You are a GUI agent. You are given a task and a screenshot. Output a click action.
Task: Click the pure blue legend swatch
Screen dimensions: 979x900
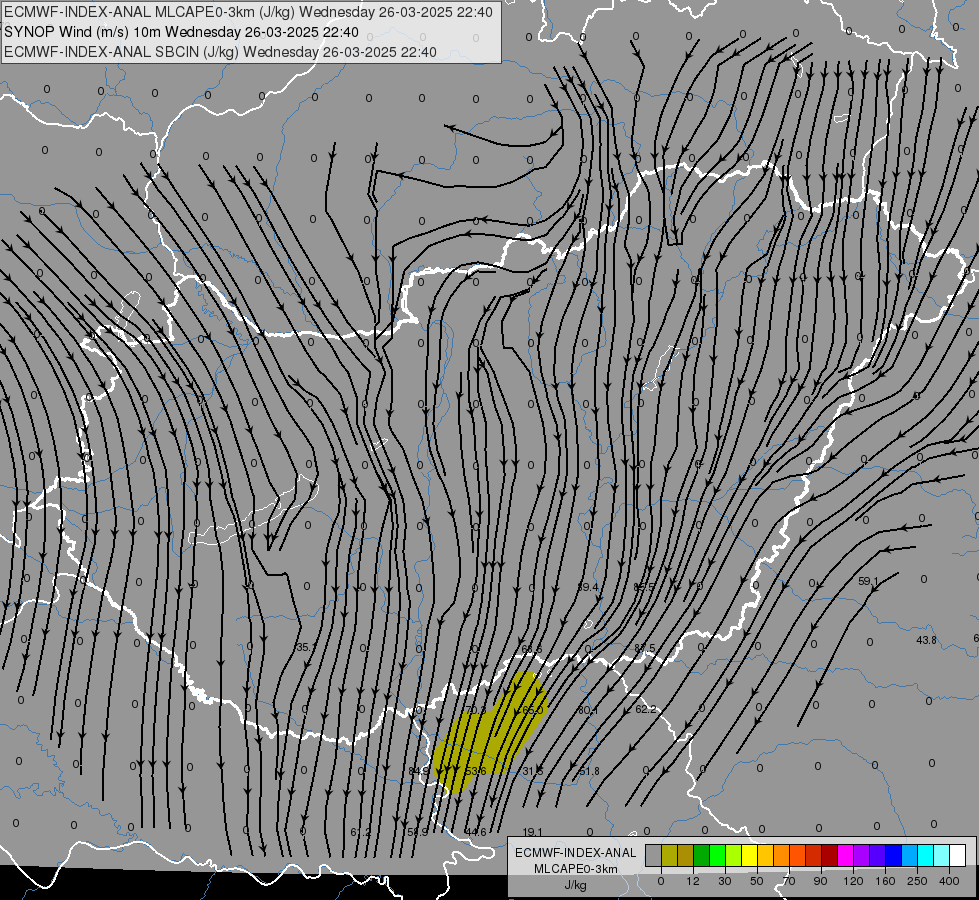894,855
